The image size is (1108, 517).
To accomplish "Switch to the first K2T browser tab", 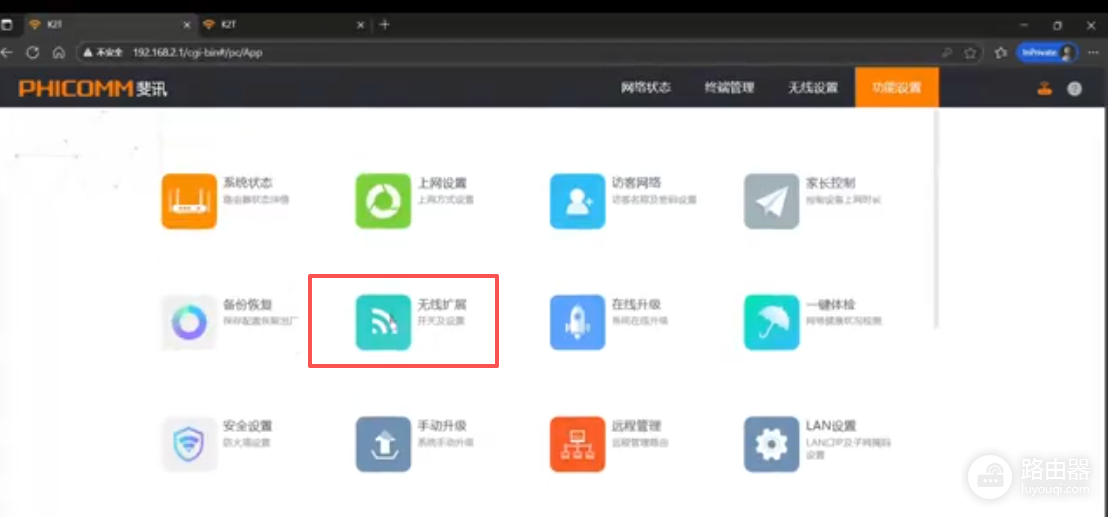I will pyautogui.click(x=110, y=25).
